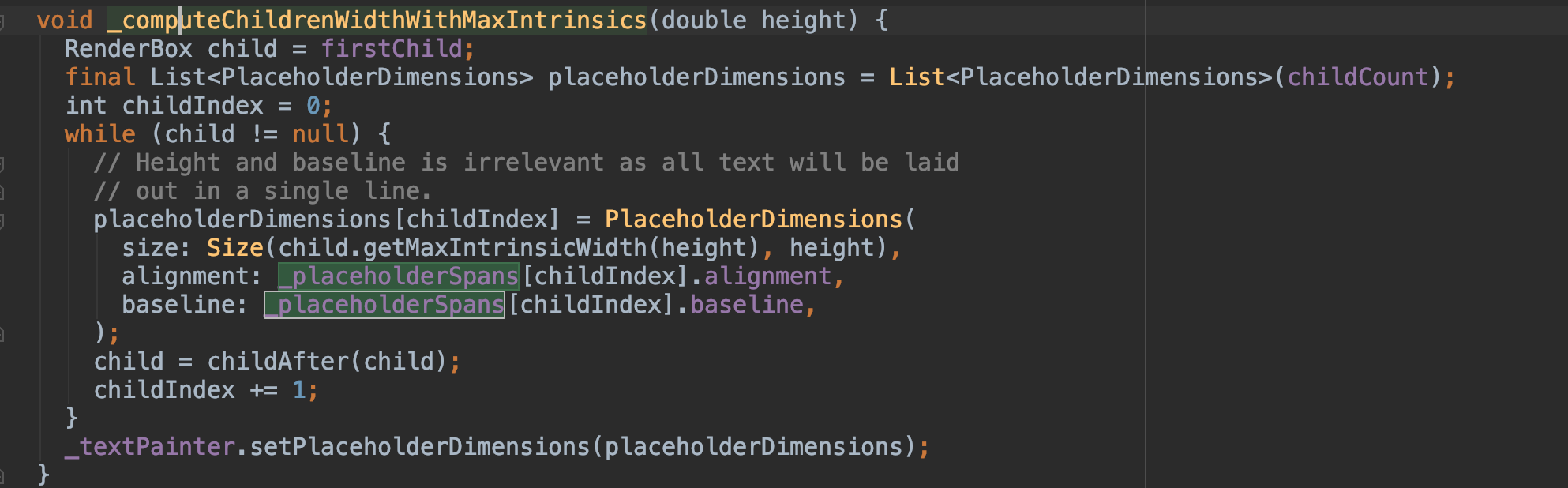Click boxed _placeholderSpans on baseline line
Screen dimensions: 1568x488
384,305
